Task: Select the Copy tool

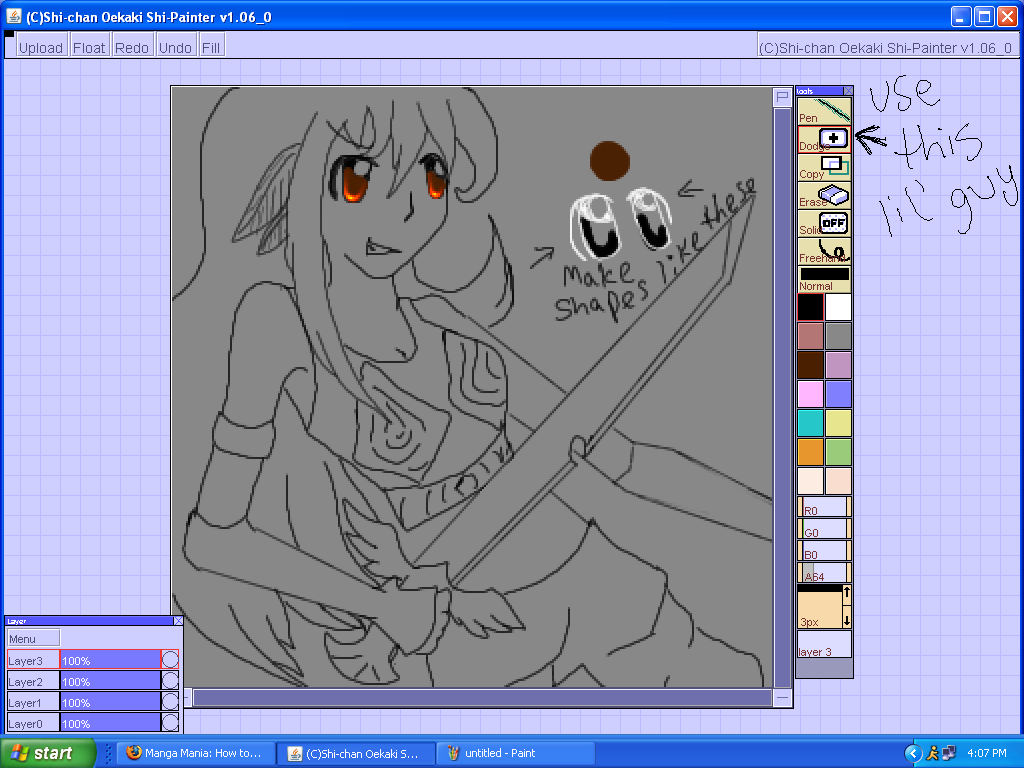Action: 824,167
